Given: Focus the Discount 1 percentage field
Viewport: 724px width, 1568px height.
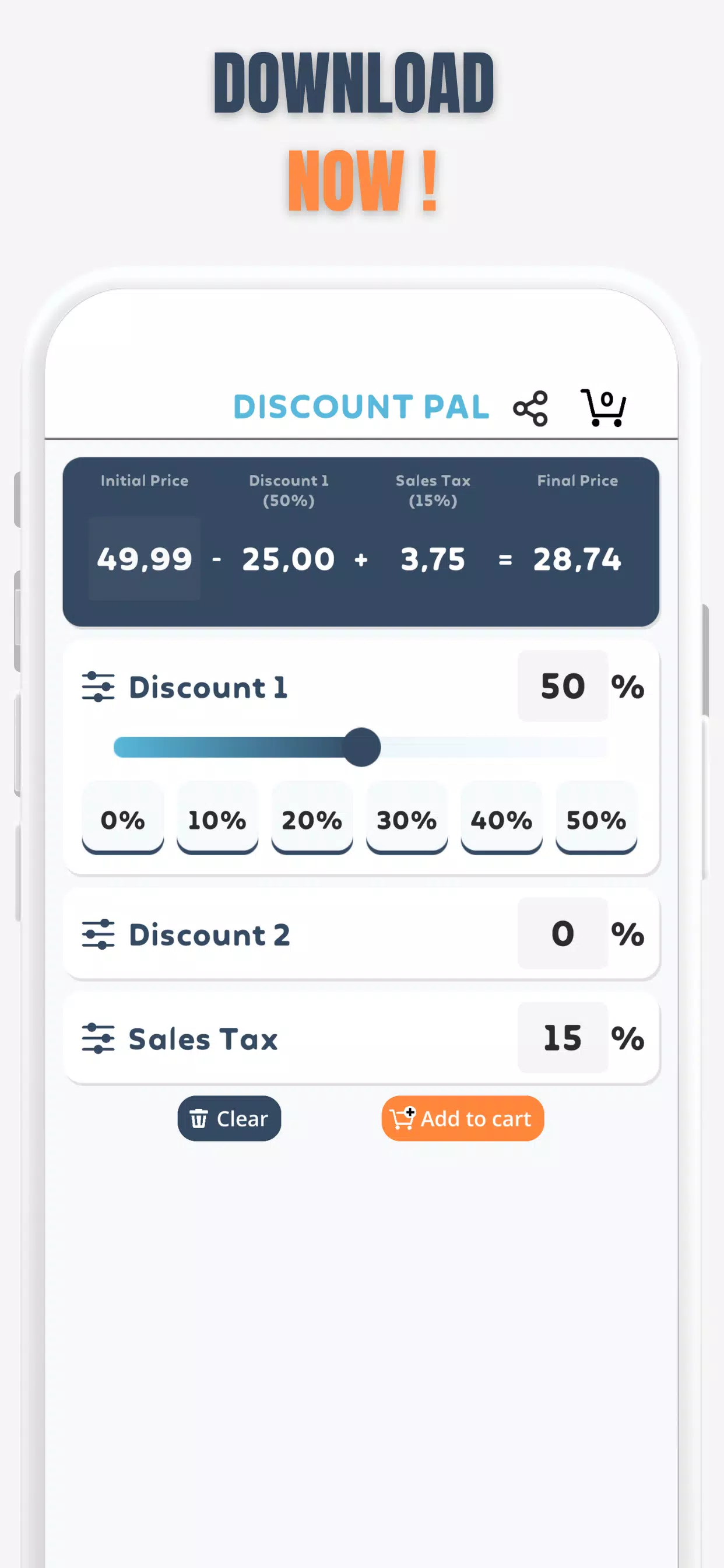Looking at the screenshot, I should click(562, 686).
